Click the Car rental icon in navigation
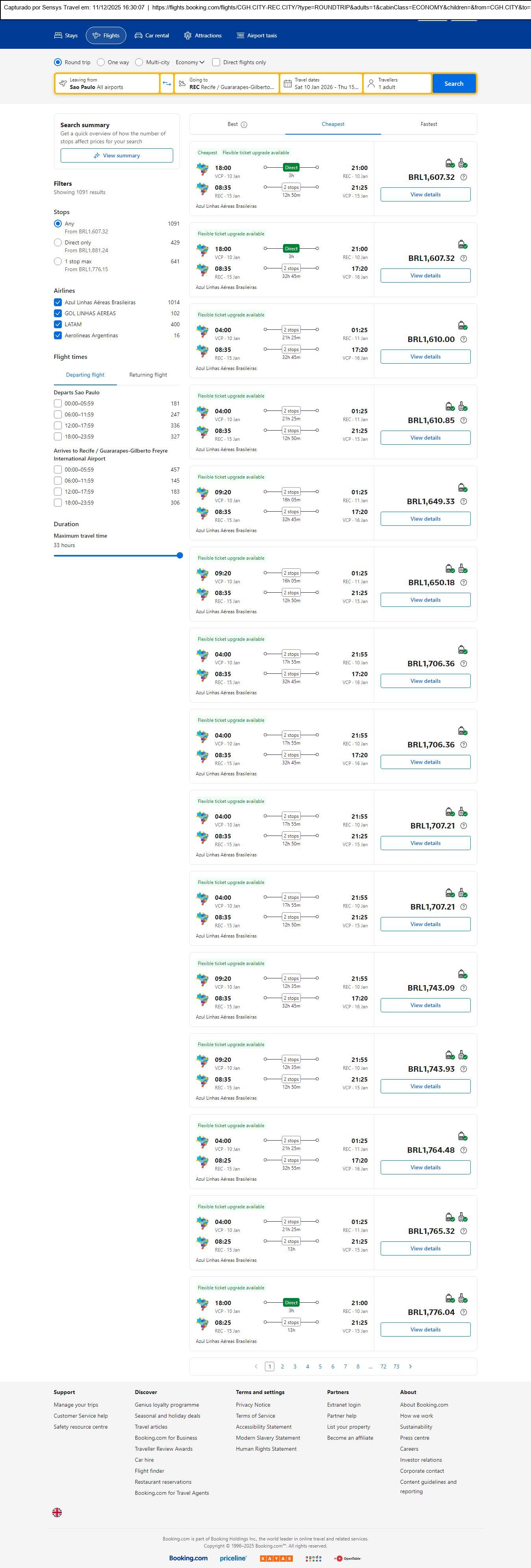This screenshot has width=531, height=1568. tap(139, 36)
